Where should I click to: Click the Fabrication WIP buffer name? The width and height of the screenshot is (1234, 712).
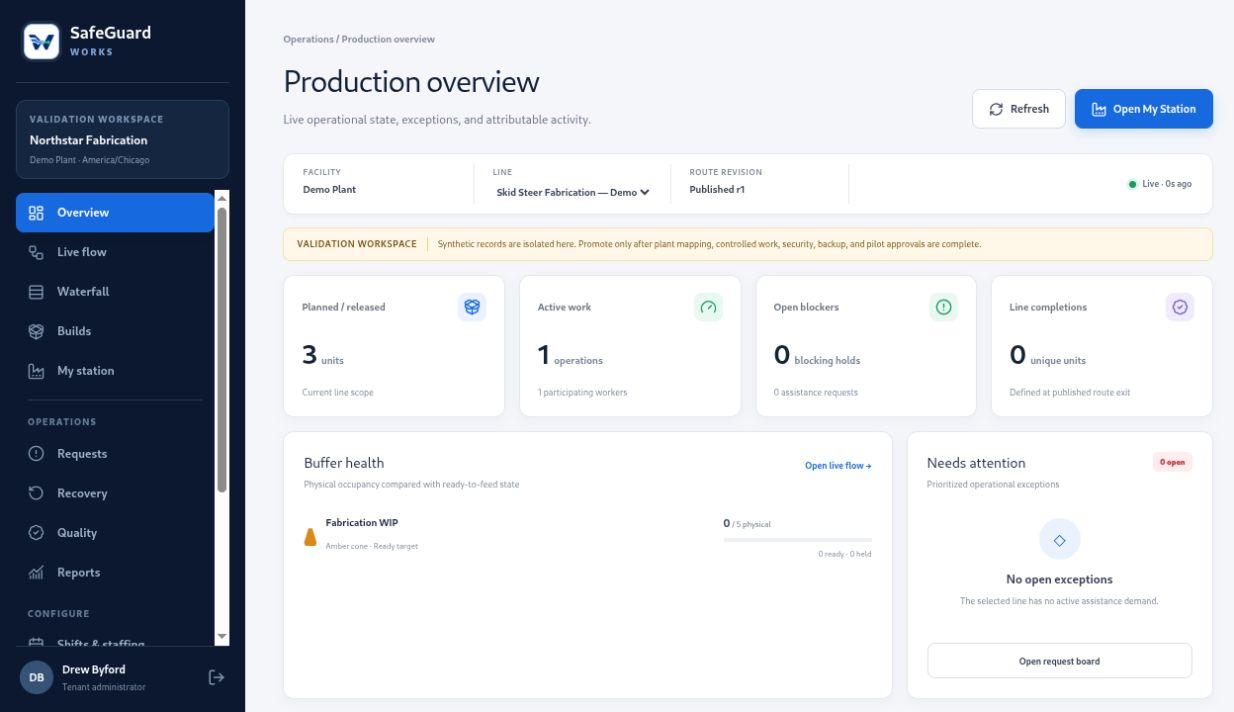click(x=362, y=523)
